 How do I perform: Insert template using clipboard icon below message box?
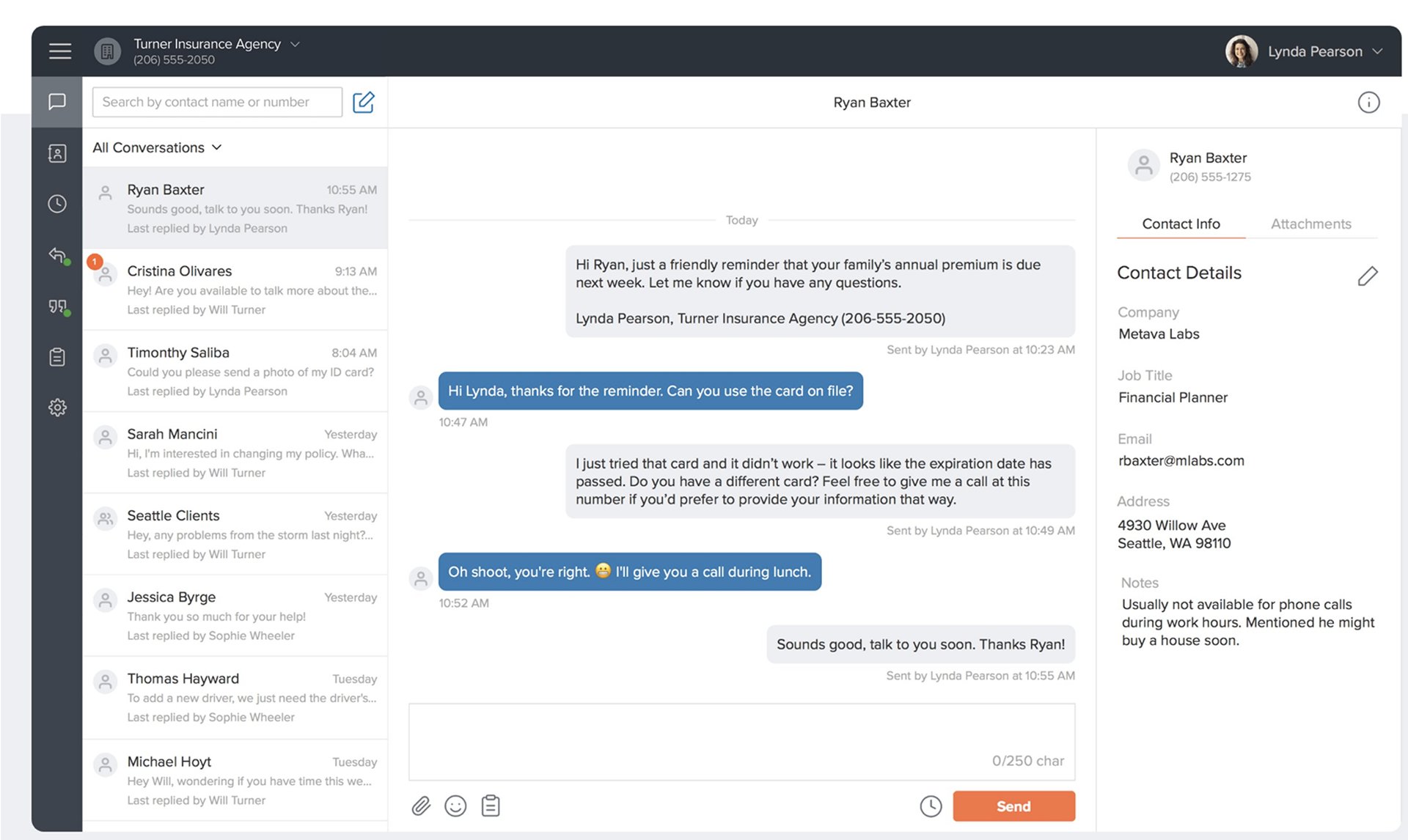click(x=491, y=806)
